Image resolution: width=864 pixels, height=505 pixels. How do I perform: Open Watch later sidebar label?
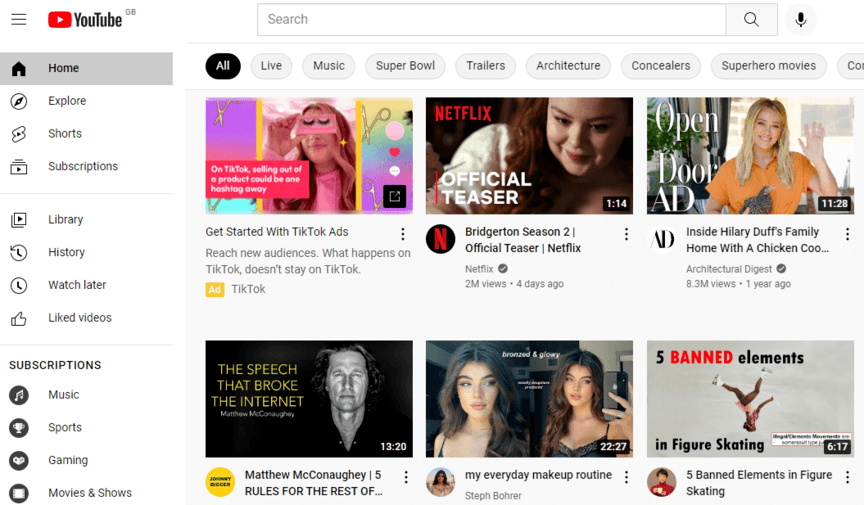(x=77, y=285)
